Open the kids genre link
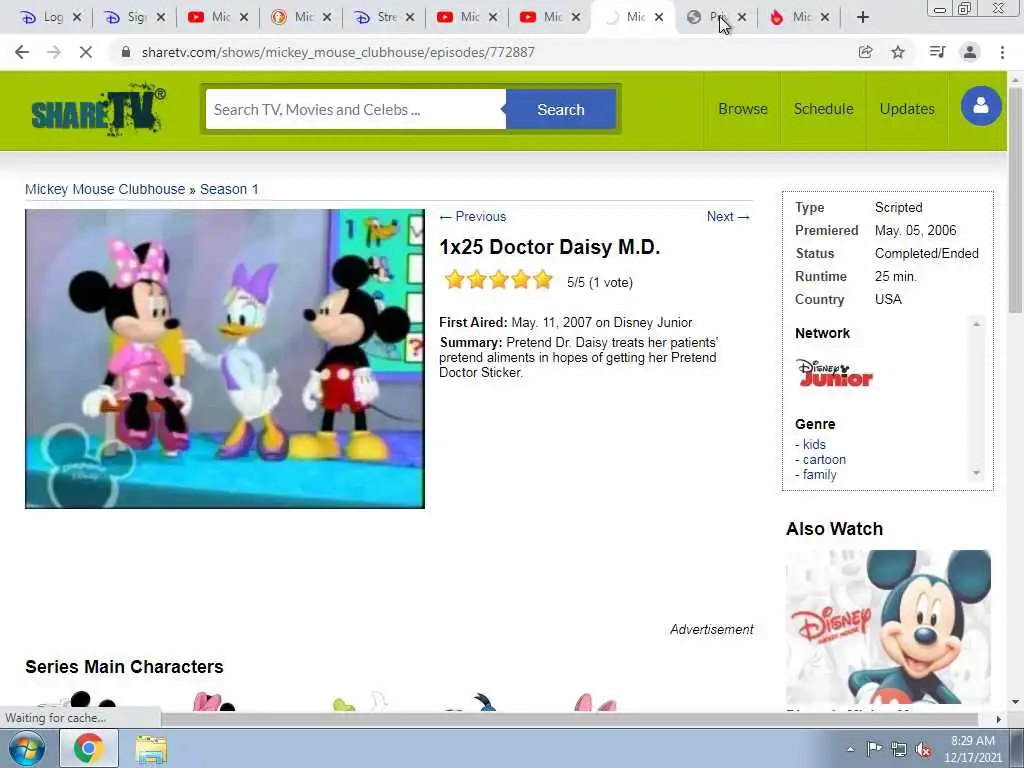Screen dimensions: 1024x768 point(814,445)
